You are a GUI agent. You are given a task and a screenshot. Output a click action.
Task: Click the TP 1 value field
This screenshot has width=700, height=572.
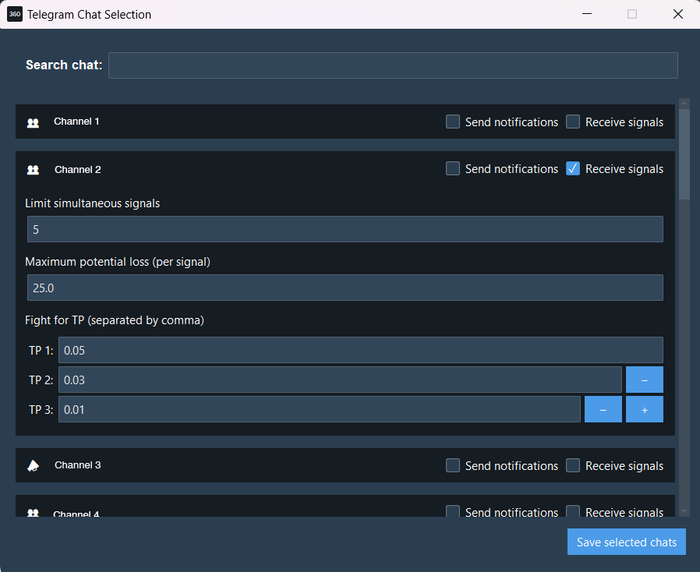tap(360, 350)
